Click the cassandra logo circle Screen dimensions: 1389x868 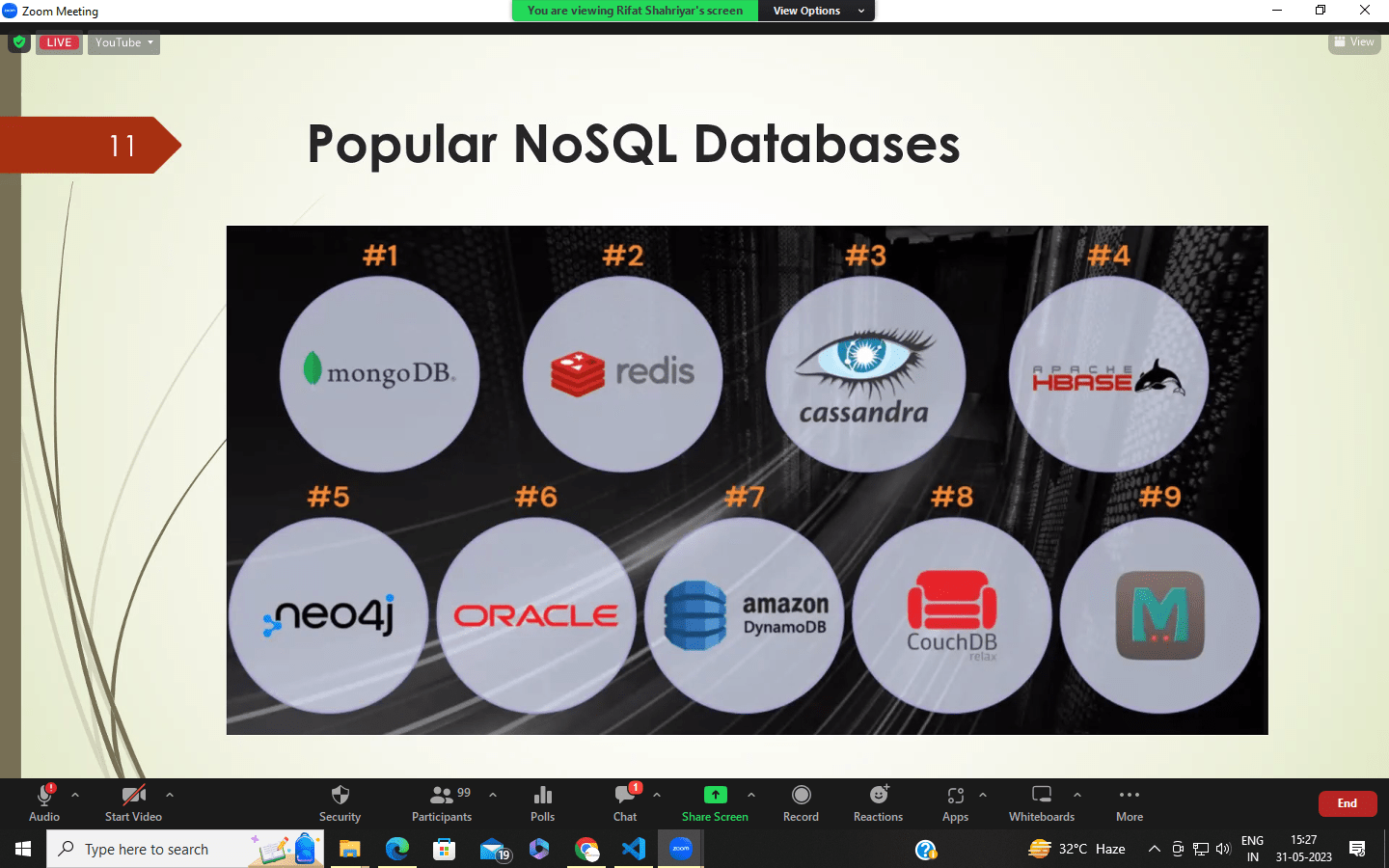[x=865, y=373]
